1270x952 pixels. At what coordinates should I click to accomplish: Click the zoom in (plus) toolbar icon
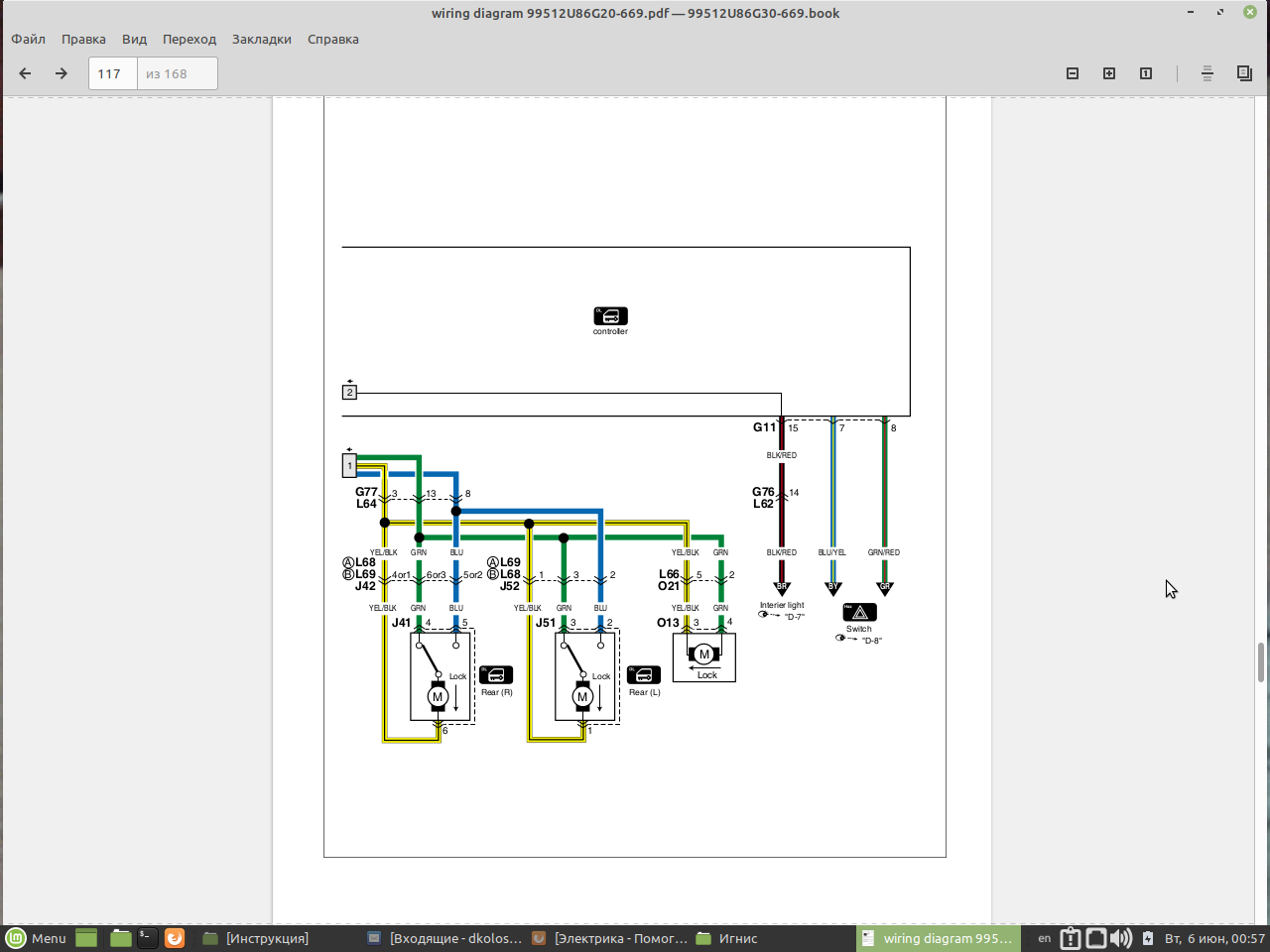coord(1109,73)
